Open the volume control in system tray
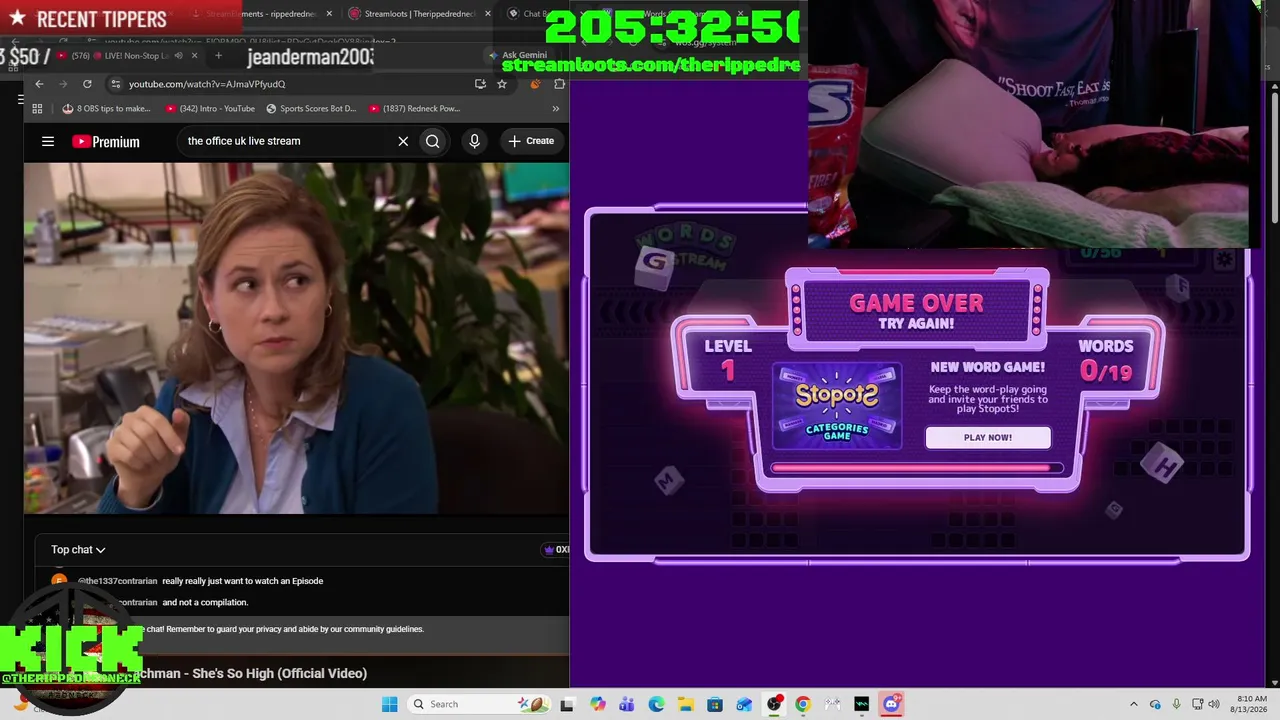This screenshot has width=1280, height=720. (x=1214, y=704)
